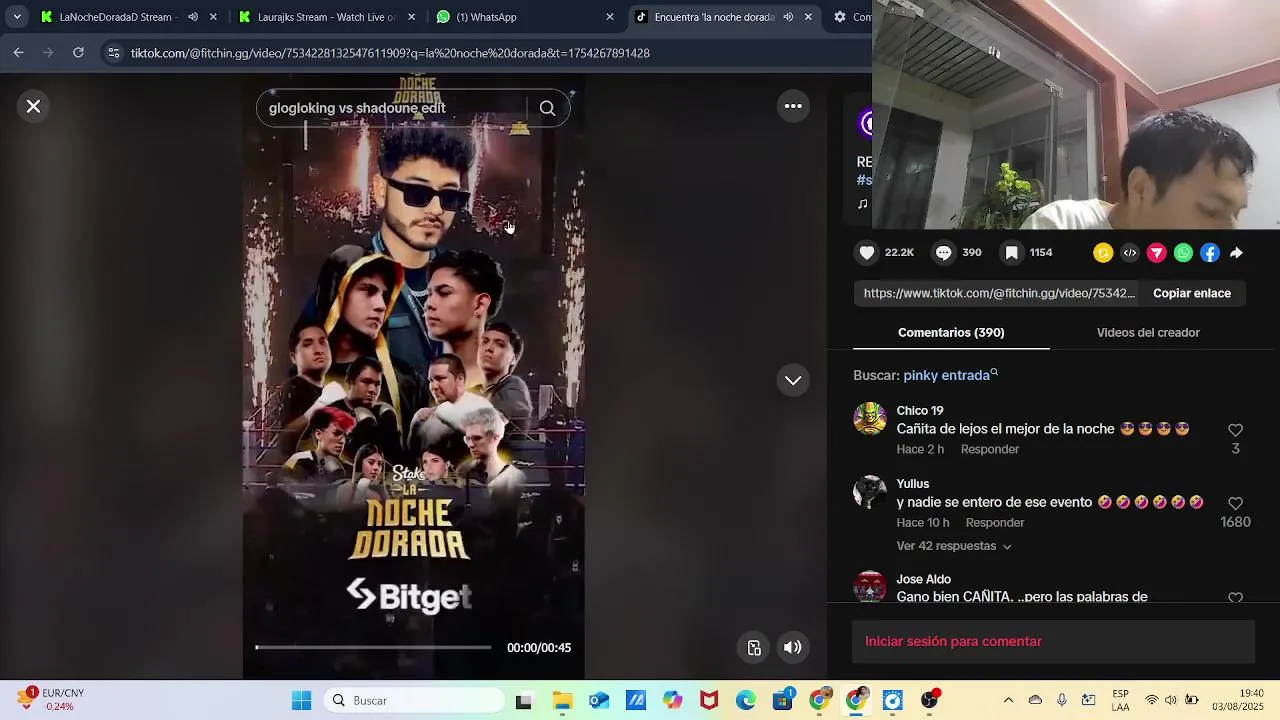Click the search magnifier in the video search box
Viewport: 1280px width, 720px height.
click(x=547, y=108)
